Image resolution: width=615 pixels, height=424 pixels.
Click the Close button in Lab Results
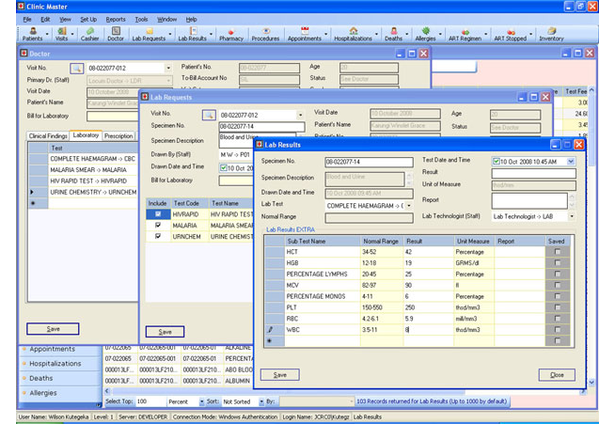point(555,374)
